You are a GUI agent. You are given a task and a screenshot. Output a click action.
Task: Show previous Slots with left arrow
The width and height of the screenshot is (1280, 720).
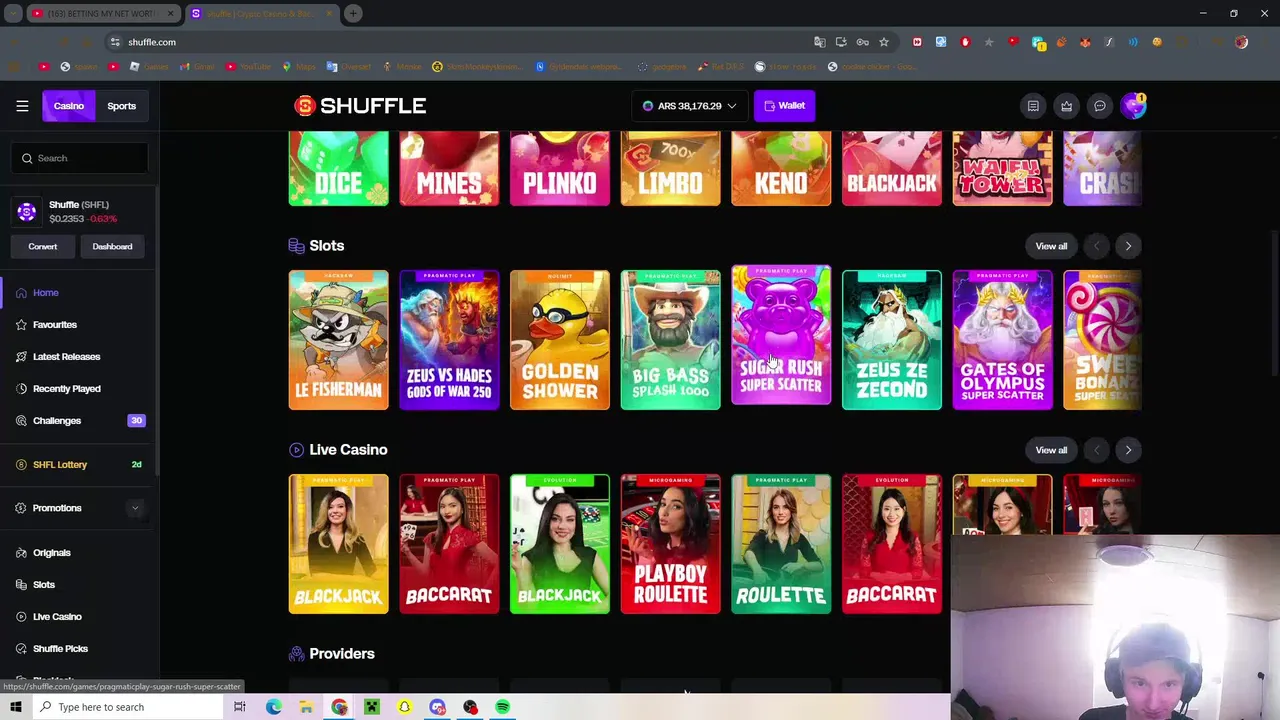(1096, 246)
